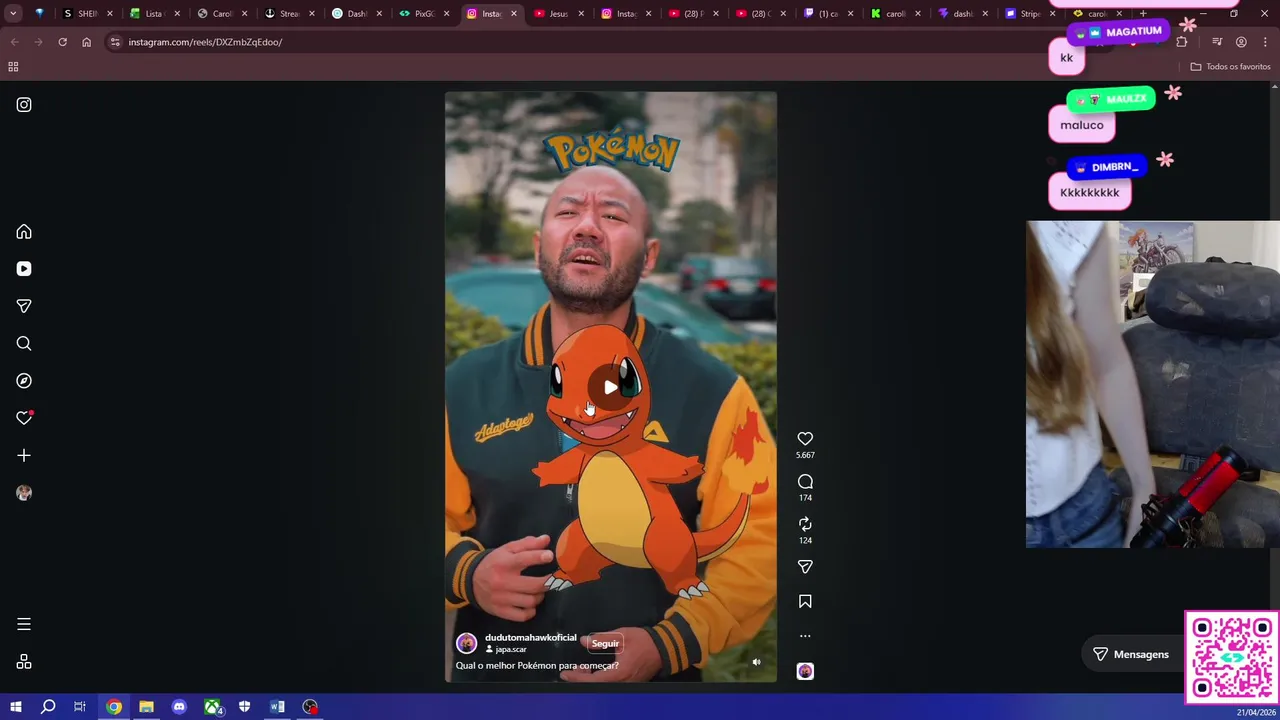Open Microsoft Word from the taskbar
Viewport: 1280px width, 720px height.
277,707
